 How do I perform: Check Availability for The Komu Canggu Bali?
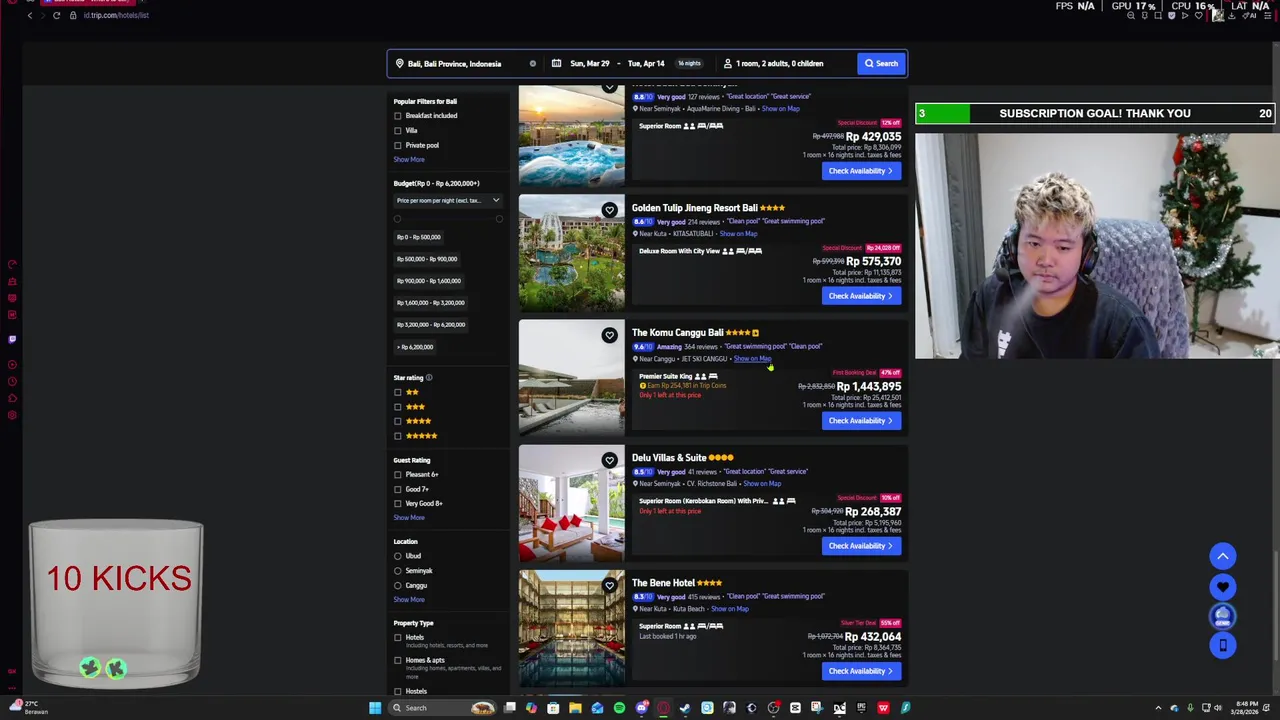point(860,421)
